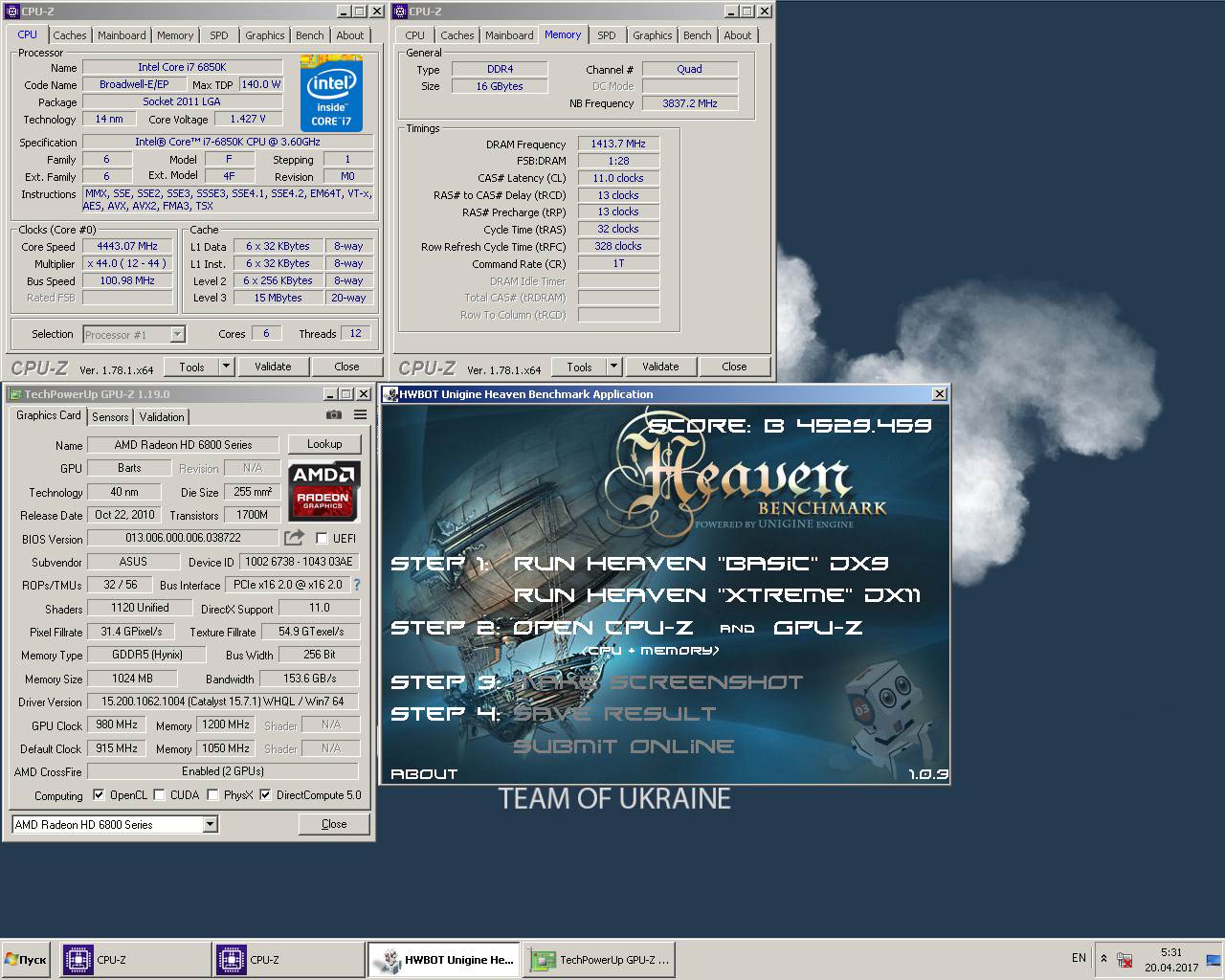Screen dimensions: 1225x980
Task: Click Validate in the left CPU-Z window
Action: click(273, 367)
